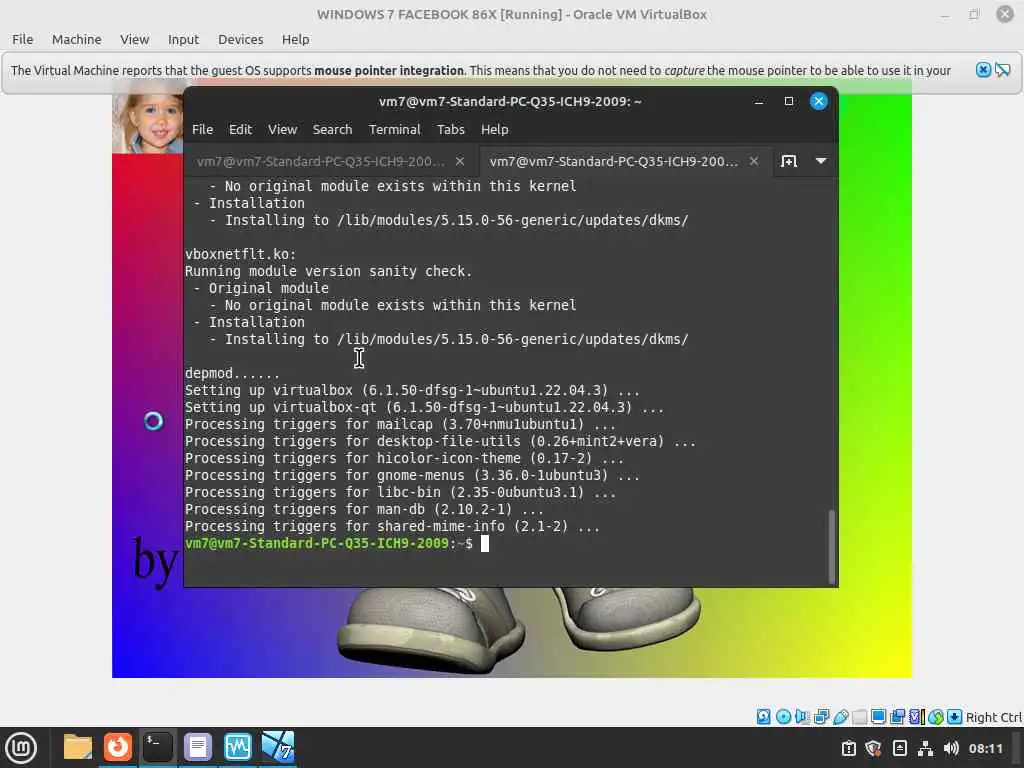Click the VirtualBox audio status icon

point(802,717)
